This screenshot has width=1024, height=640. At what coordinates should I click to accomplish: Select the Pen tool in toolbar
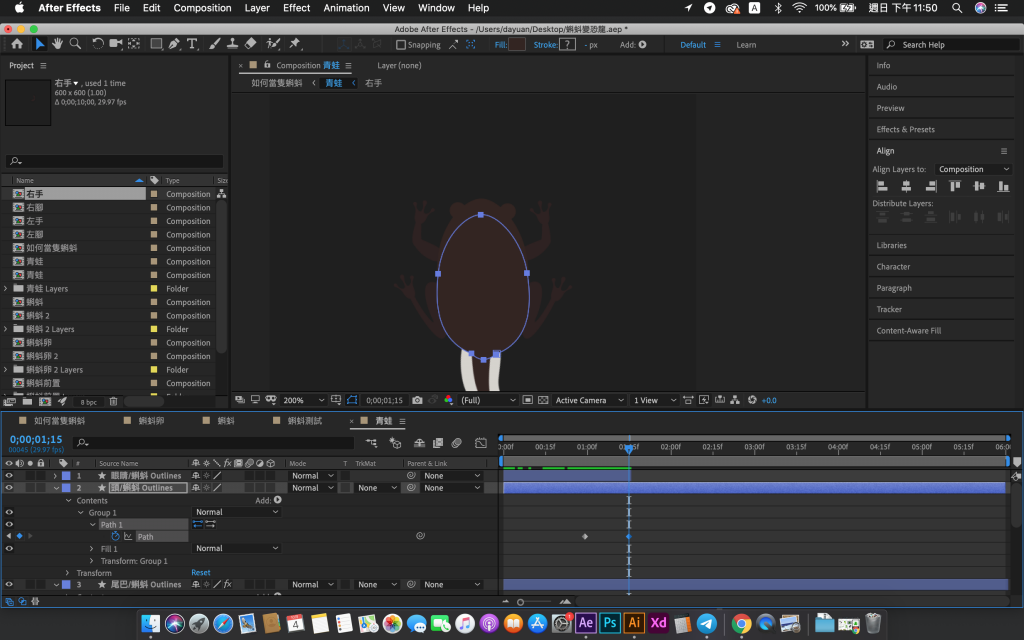coord(174,44)
